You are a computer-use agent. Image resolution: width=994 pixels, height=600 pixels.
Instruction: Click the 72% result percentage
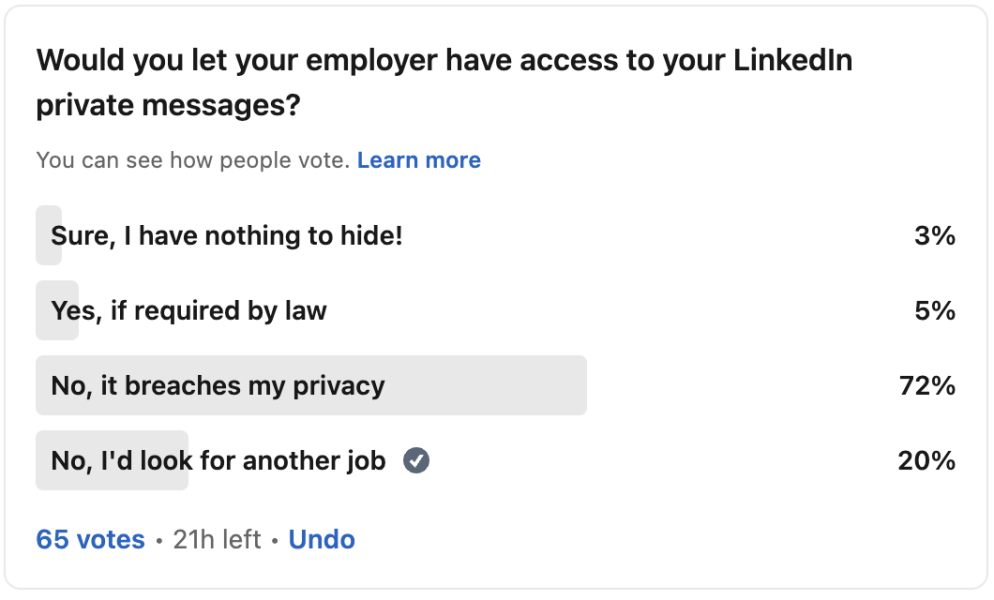point(927,386)
